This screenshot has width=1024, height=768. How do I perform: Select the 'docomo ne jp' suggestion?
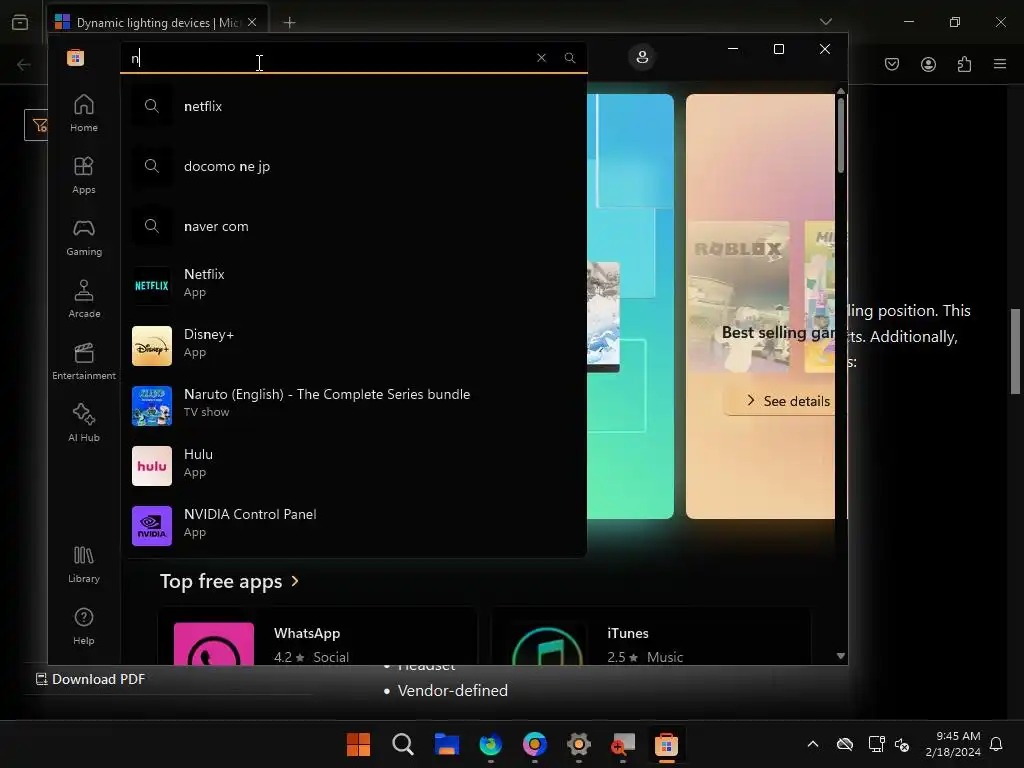click(x=353, y=166)
